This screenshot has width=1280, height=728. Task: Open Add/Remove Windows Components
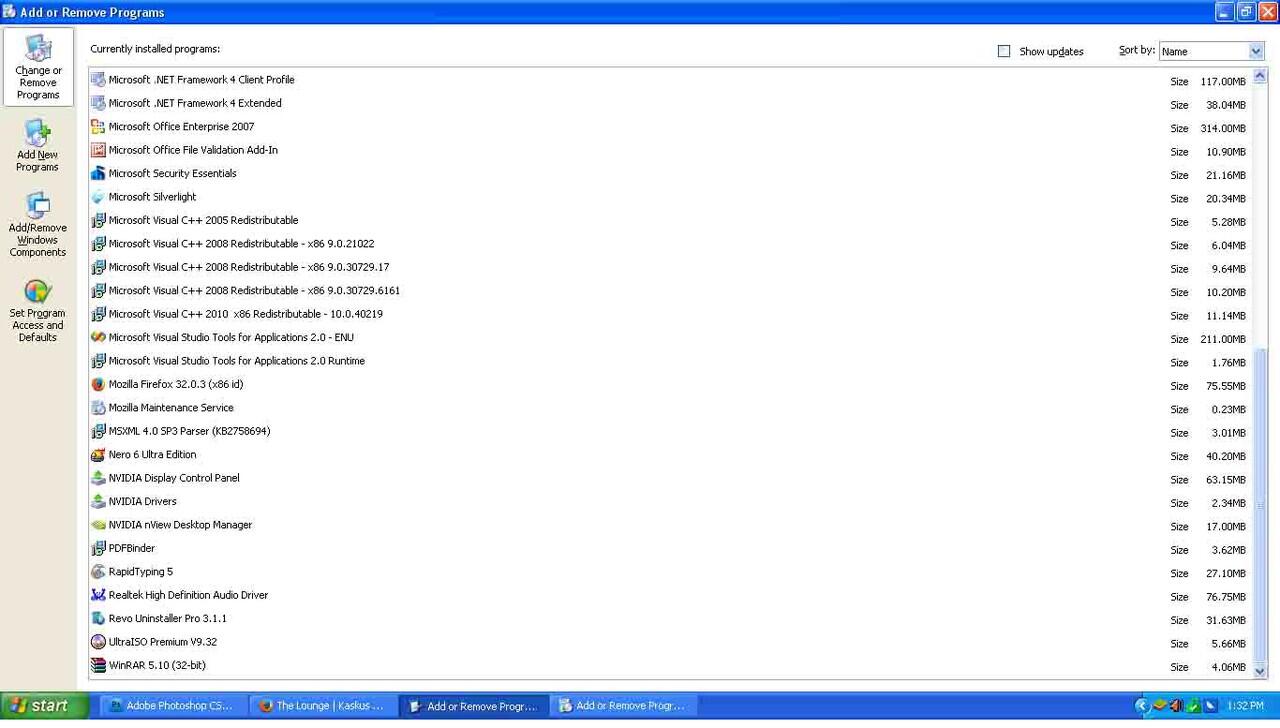pos(37,225)
